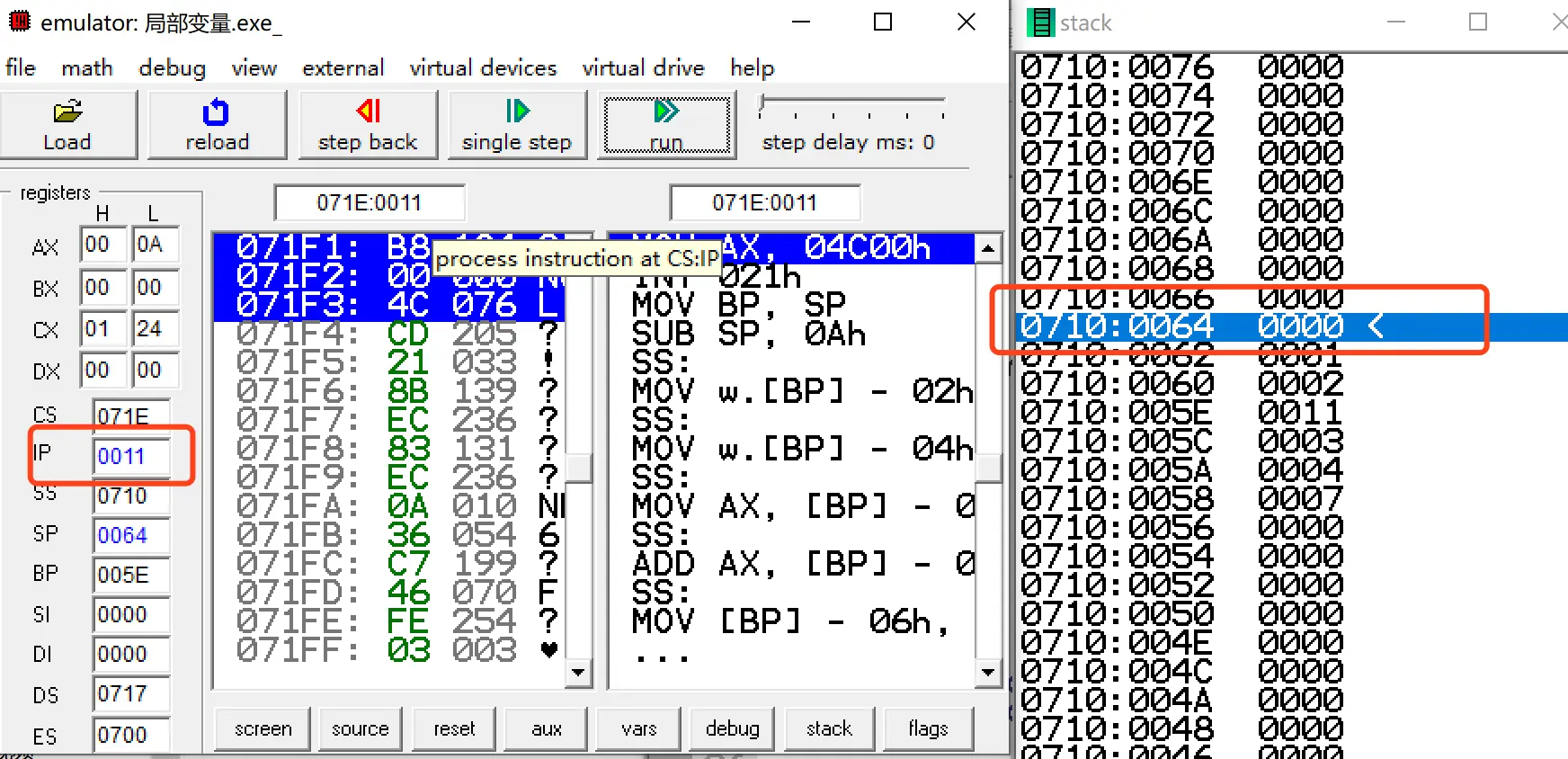Open the debug menu
The height and width of the screenshot is (759, 1568).
pos(172,68)
